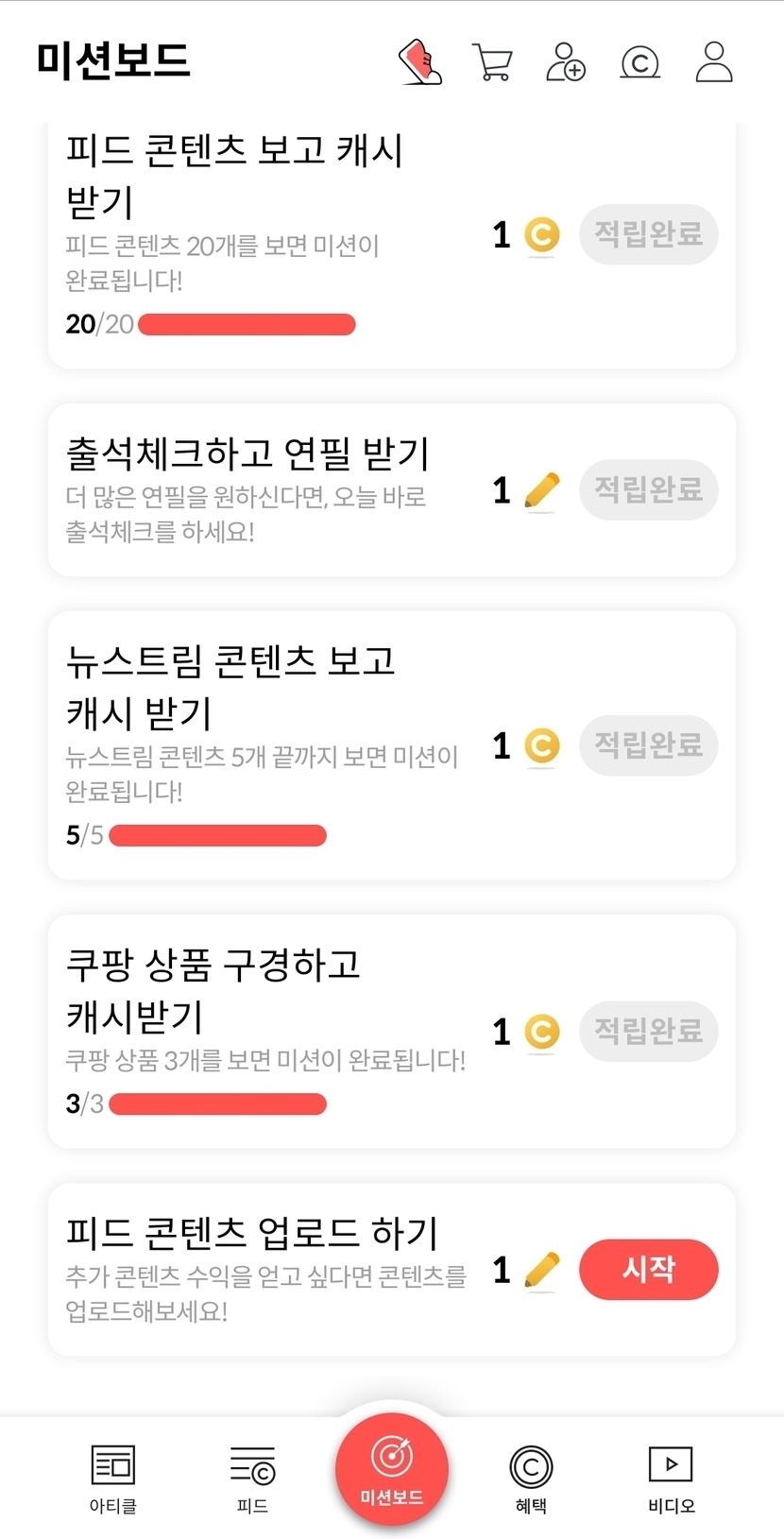
Task: Click the 3/3 쿠팡 progress bar
Action: click(217, 1103)
